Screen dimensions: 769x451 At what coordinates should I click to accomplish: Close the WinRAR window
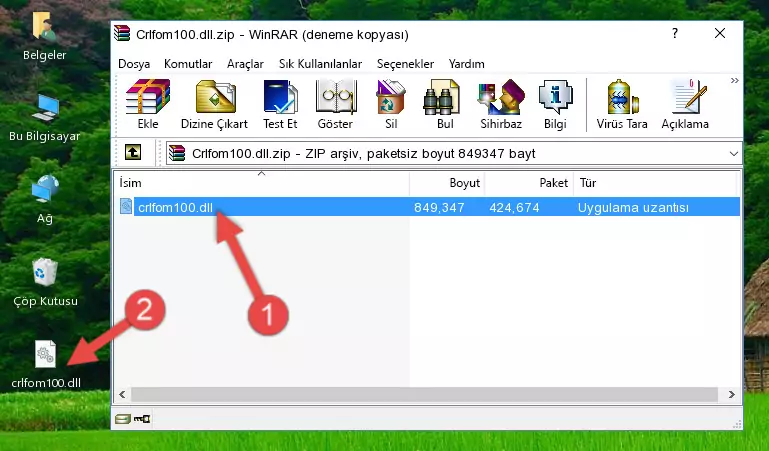(719, 33)
